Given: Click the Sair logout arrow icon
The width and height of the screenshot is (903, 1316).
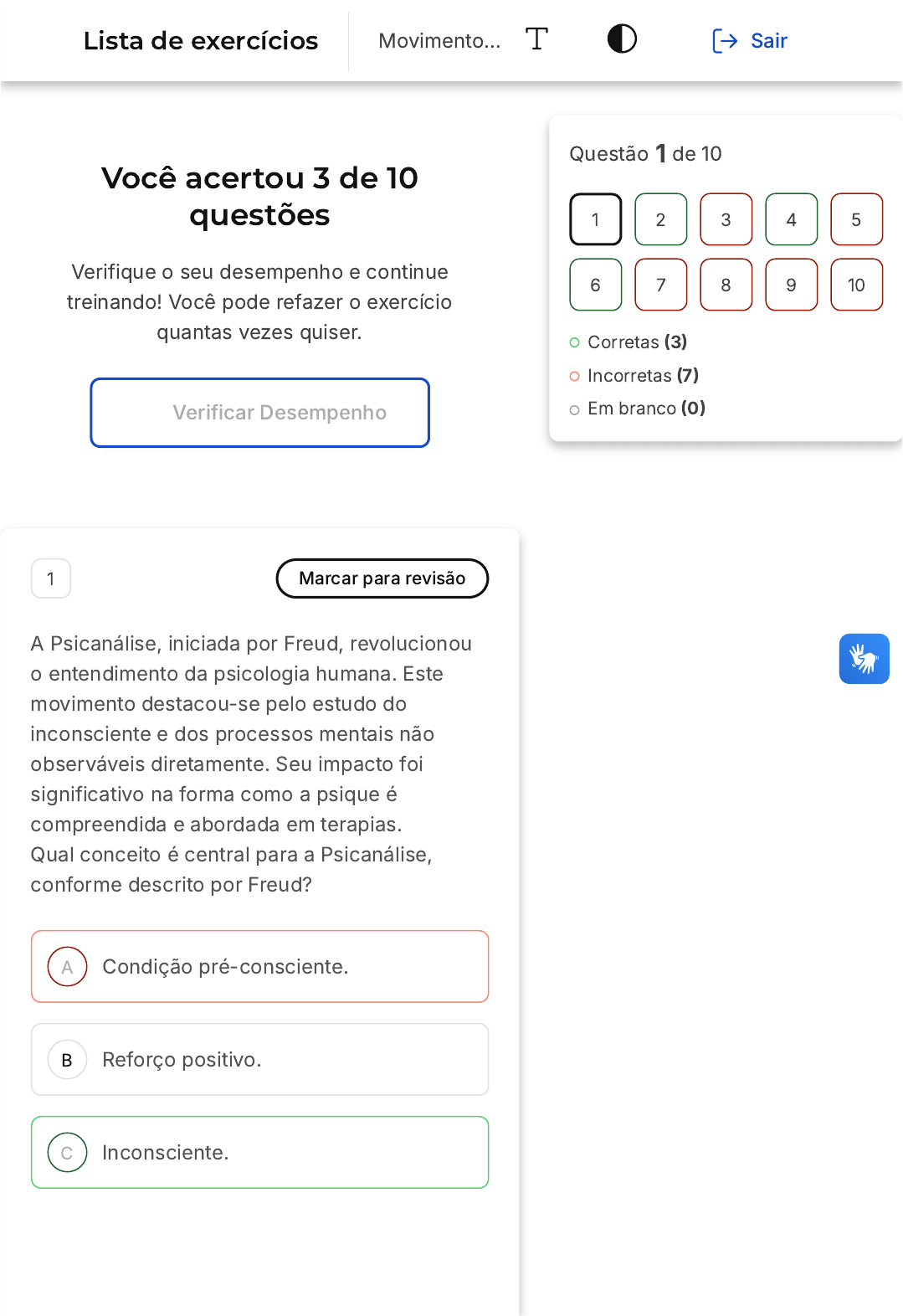Looking at the screenshot, I should pos(724,40).
